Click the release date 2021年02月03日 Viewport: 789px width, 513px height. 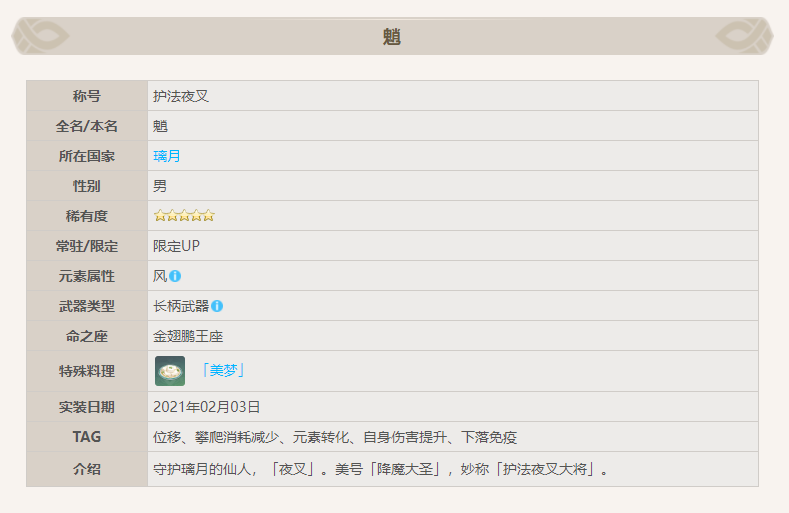(x=207, y=407)
